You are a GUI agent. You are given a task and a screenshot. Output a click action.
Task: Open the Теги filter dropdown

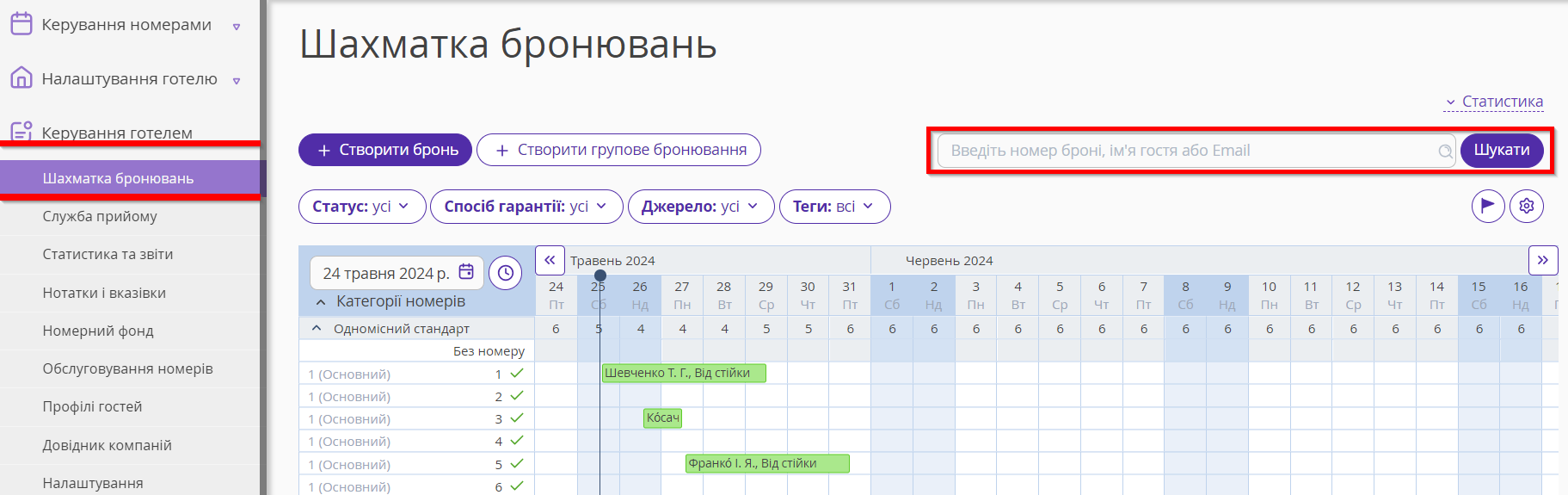(x=834, y=207)
